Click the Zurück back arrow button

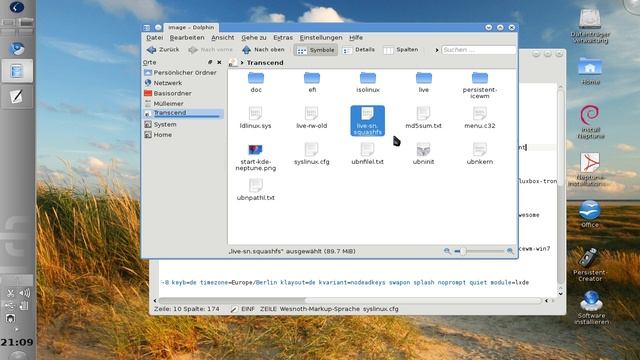pos(163,50)
